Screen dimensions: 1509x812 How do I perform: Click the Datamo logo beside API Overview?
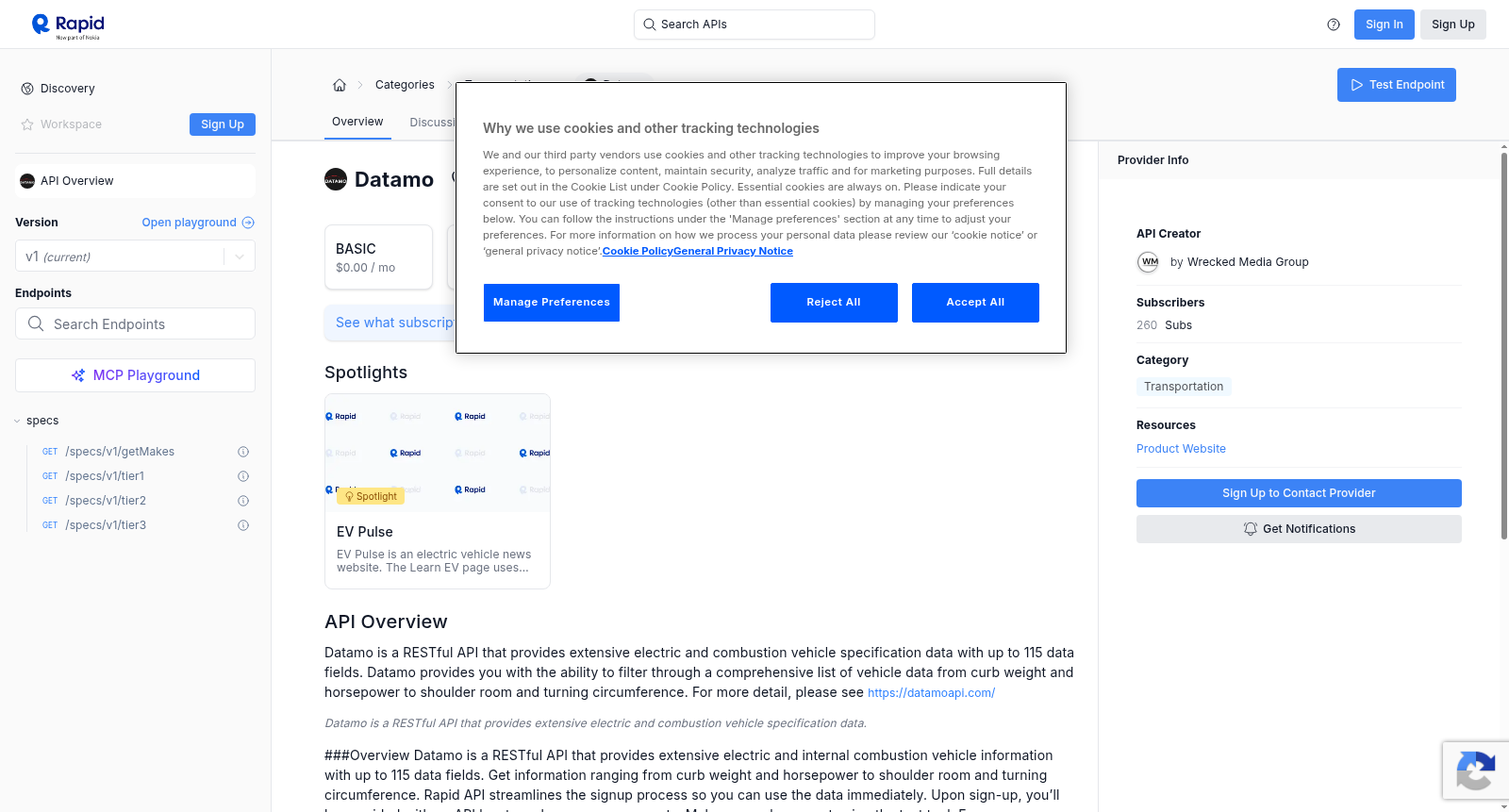click(27, 181)
